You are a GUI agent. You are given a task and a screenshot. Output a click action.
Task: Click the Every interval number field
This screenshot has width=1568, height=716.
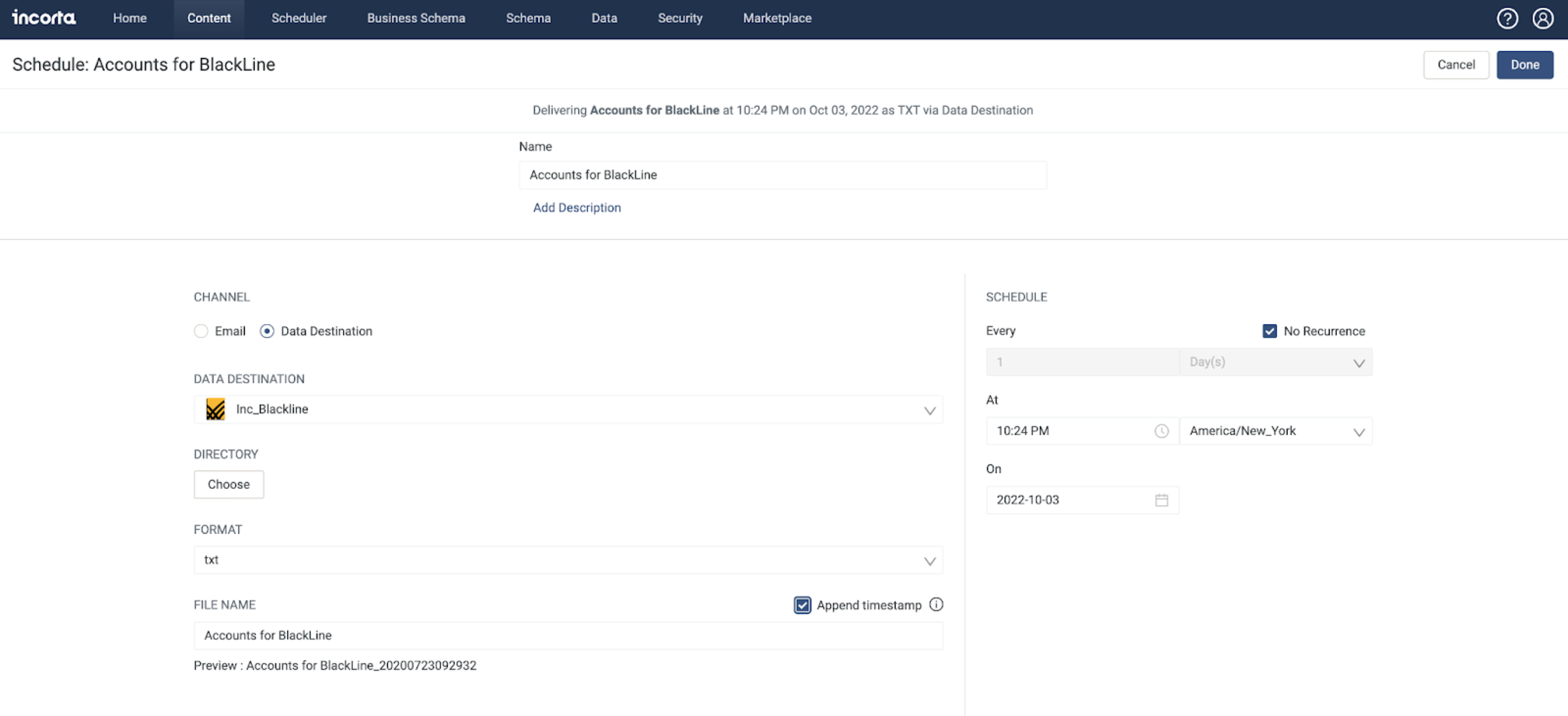[x=1082, y=362]
